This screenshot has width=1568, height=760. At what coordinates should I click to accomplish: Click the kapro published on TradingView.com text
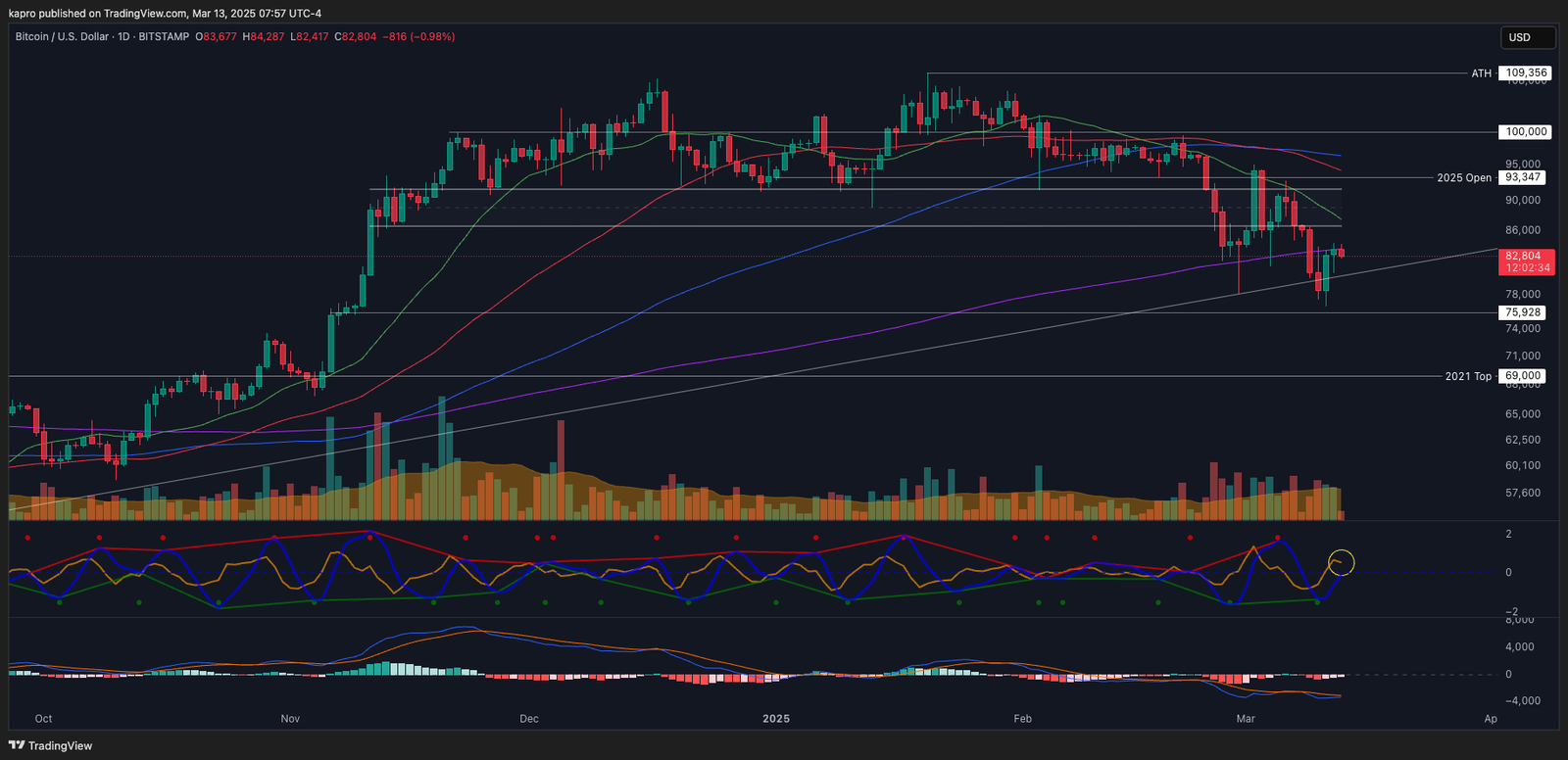tap(165, 14)
